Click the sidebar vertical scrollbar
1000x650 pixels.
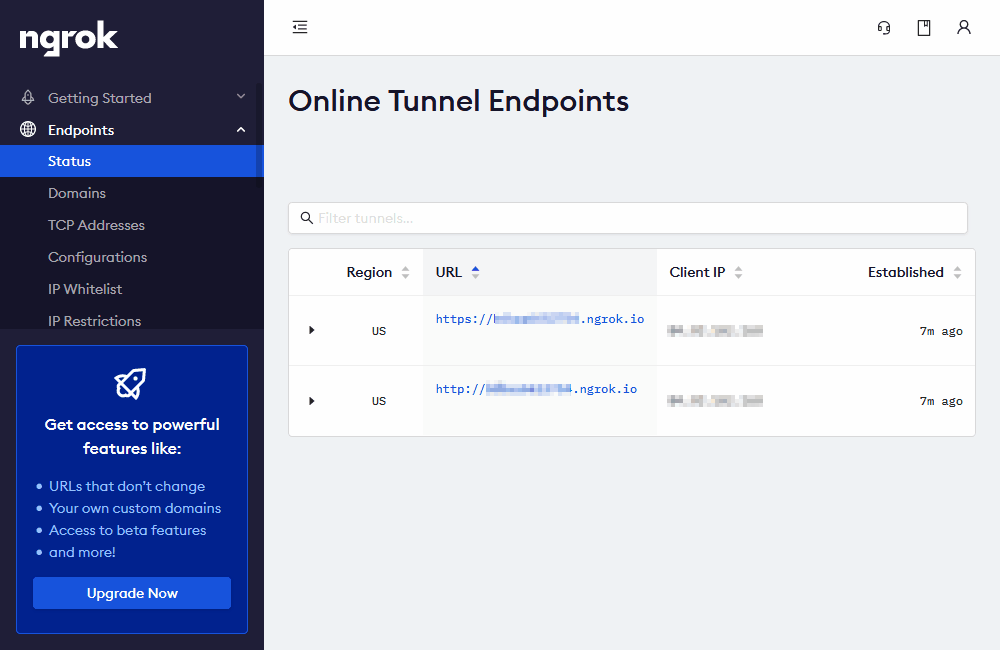click(x=259, y=135)
